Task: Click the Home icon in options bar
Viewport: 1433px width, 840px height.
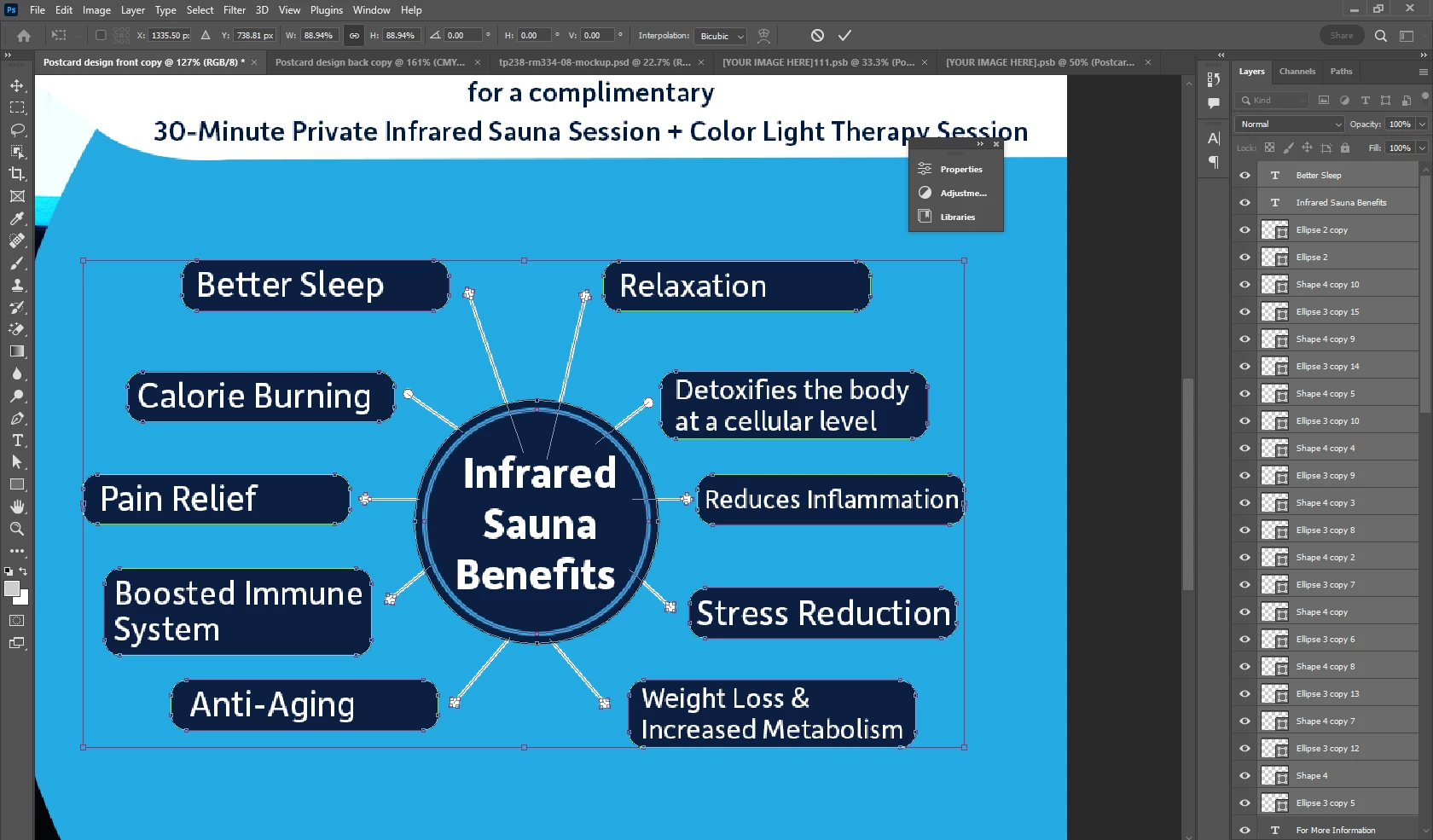Action: (24, 36)
